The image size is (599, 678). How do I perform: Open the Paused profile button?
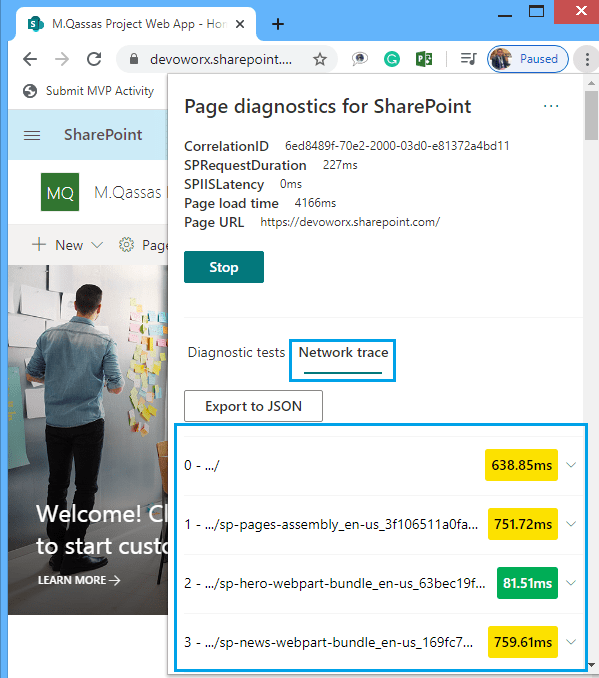point(528,59)
